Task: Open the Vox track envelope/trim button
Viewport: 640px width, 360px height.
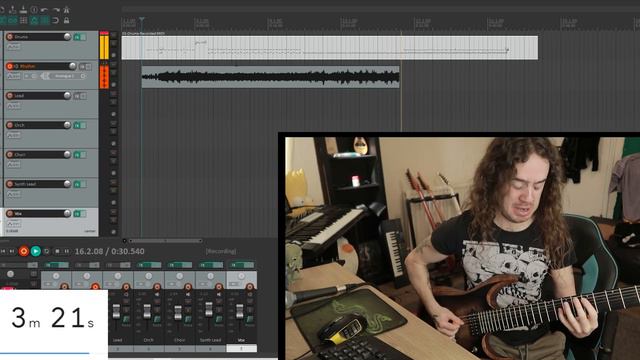Action: click(x=14, y=224)
